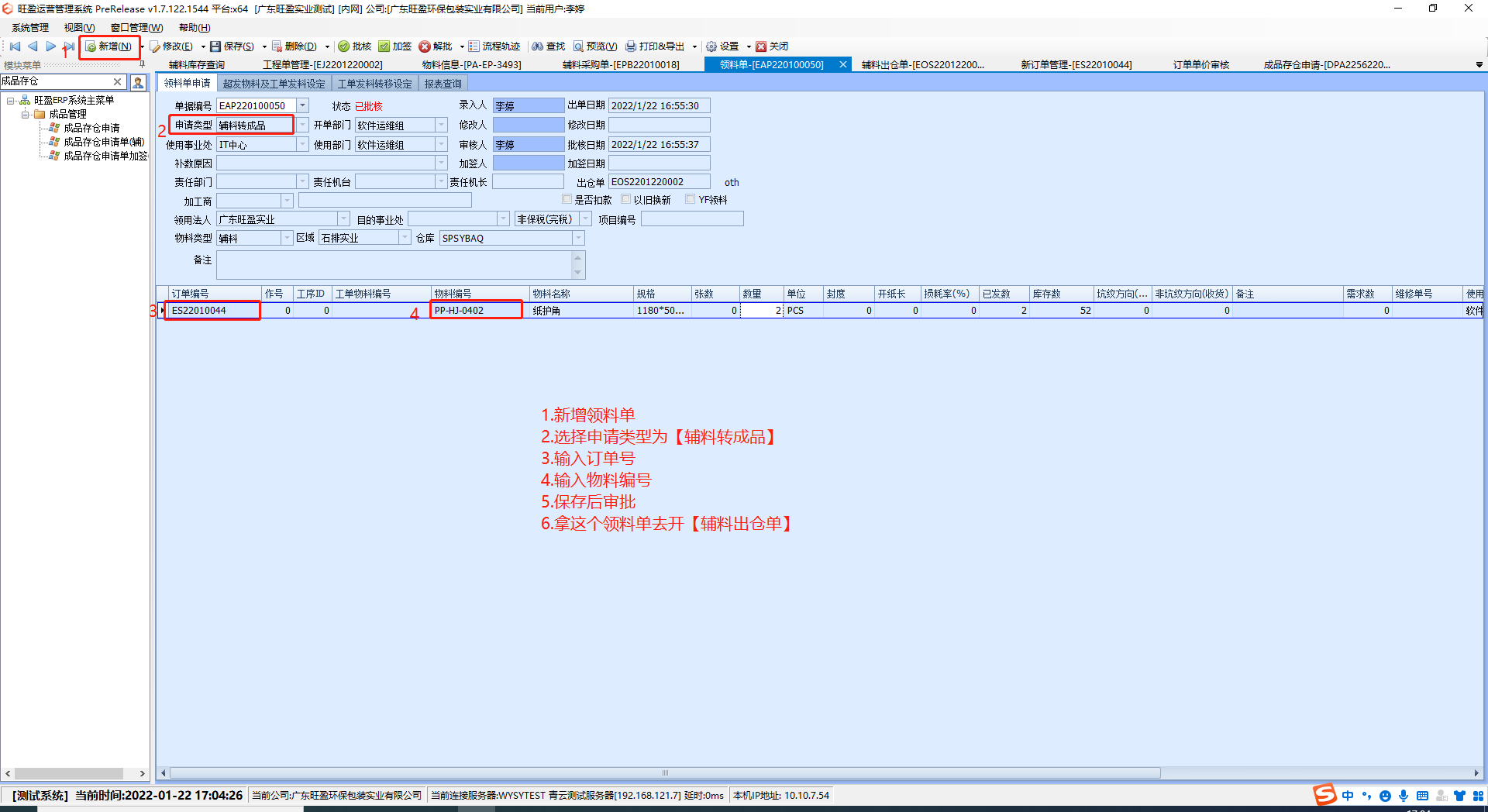Open the 设置 settings gear
The image size is (1488, 812).
[722, 46]
